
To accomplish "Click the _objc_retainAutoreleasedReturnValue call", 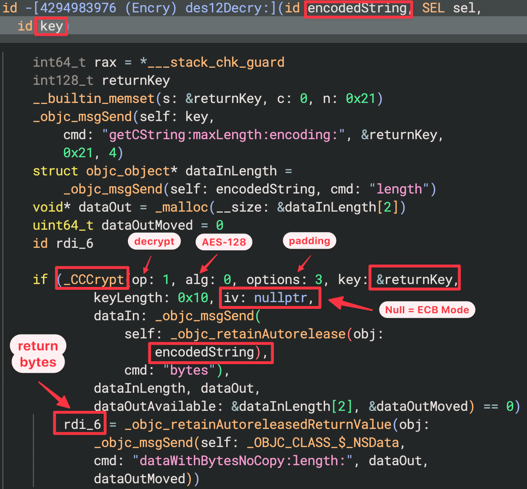I will pyautogui.click(x=258, y=425).
